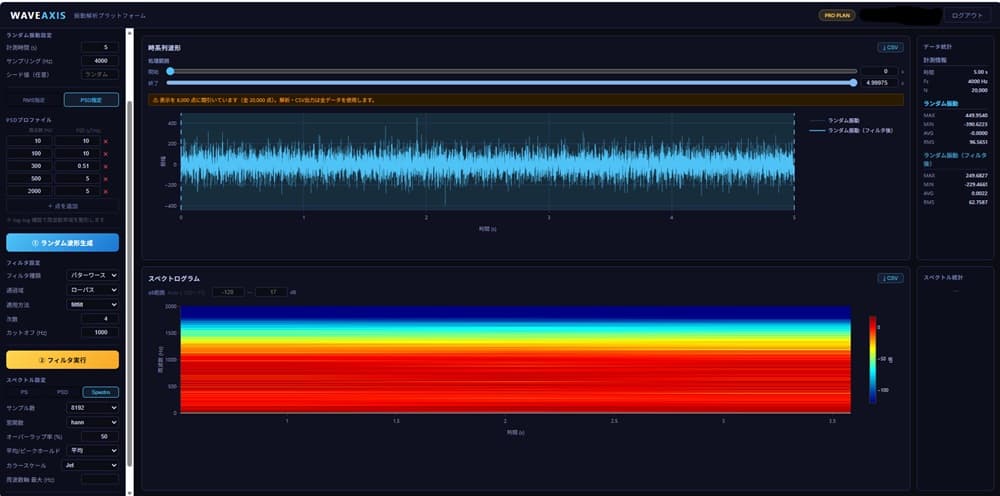The image size is (1000, 496).
Task: Click the ログアウト button
Action: pos(967,15)
